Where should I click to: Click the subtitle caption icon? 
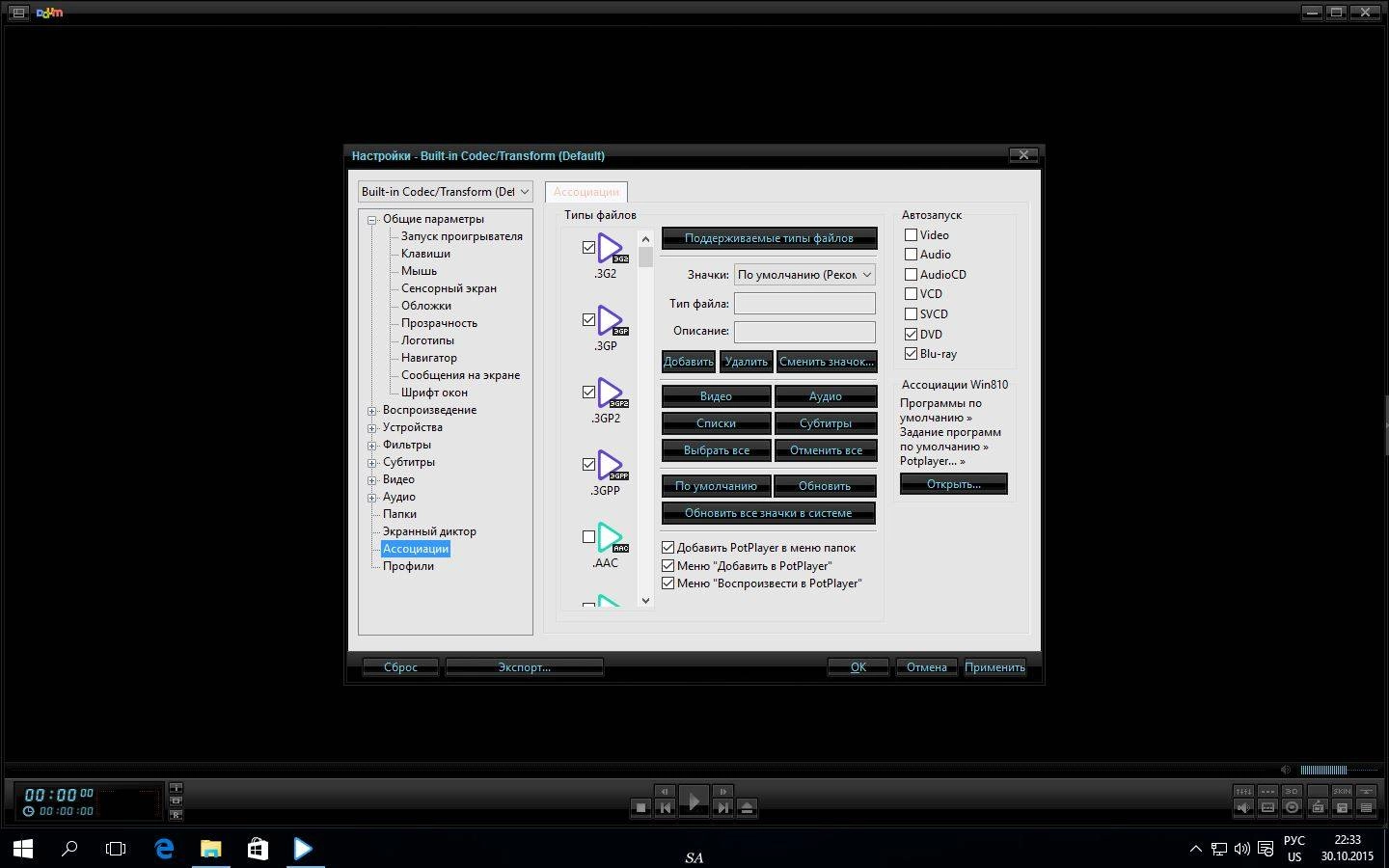pyautogui.click(x=1268, y=807)
